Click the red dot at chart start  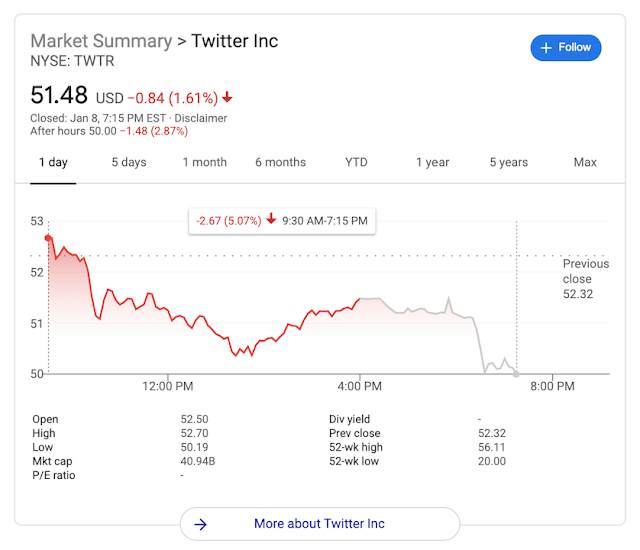click(48, 238)
